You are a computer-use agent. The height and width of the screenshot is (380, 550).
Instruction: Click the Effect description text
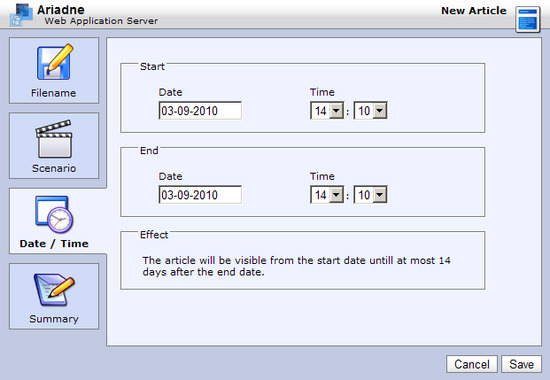point(296,266)
